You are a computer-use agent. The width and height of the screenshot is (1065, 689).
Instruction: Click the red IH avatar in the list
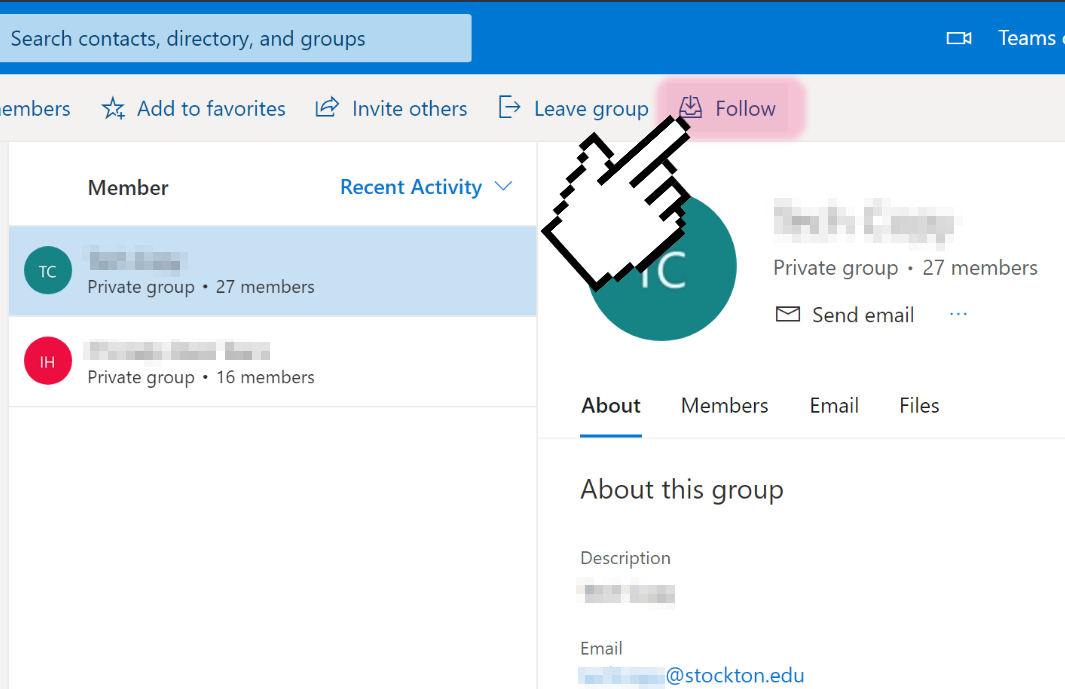click(48, 361)
